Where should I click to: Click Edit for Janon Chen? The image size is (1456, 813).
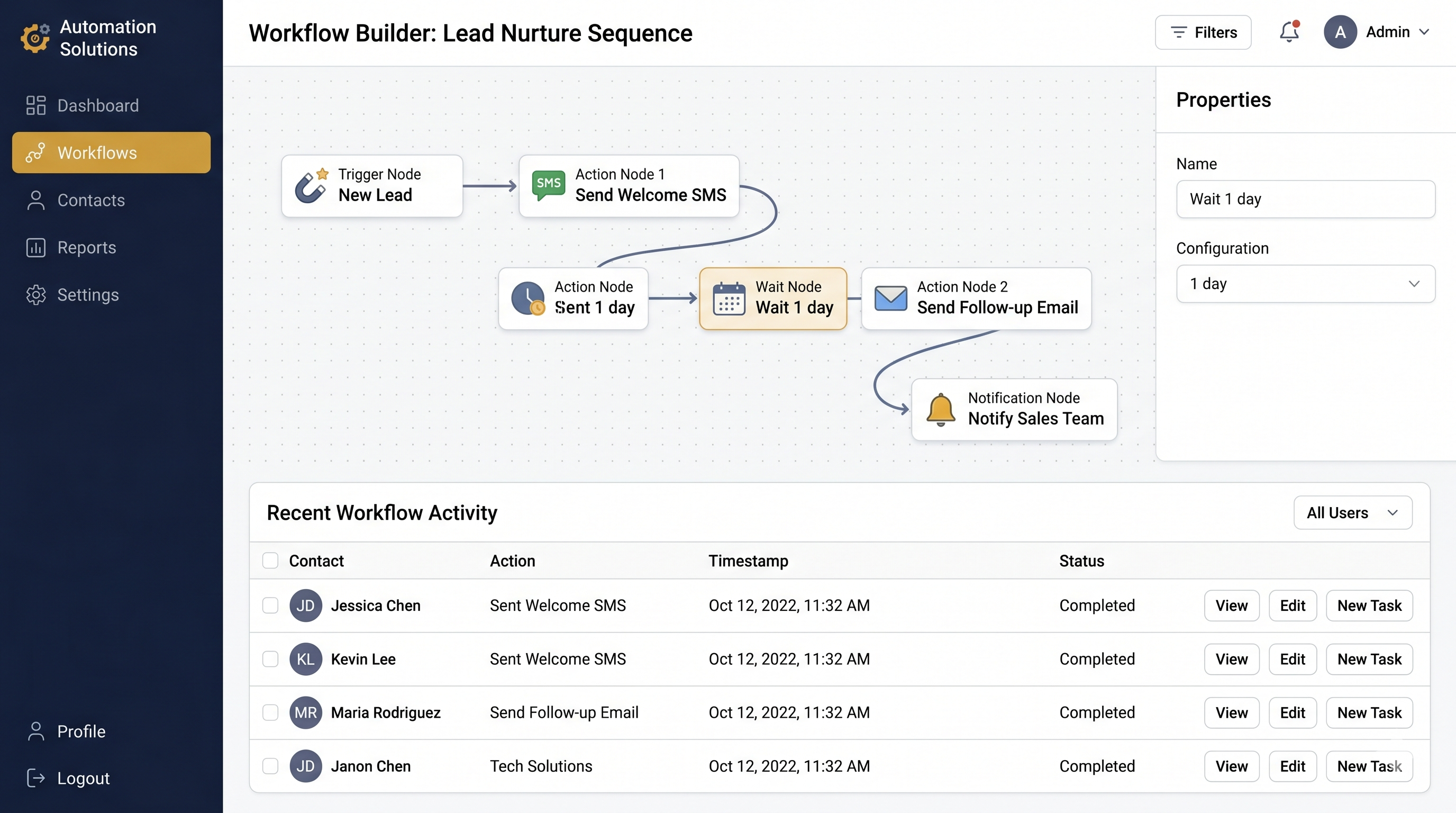[x=1293, y=766]
